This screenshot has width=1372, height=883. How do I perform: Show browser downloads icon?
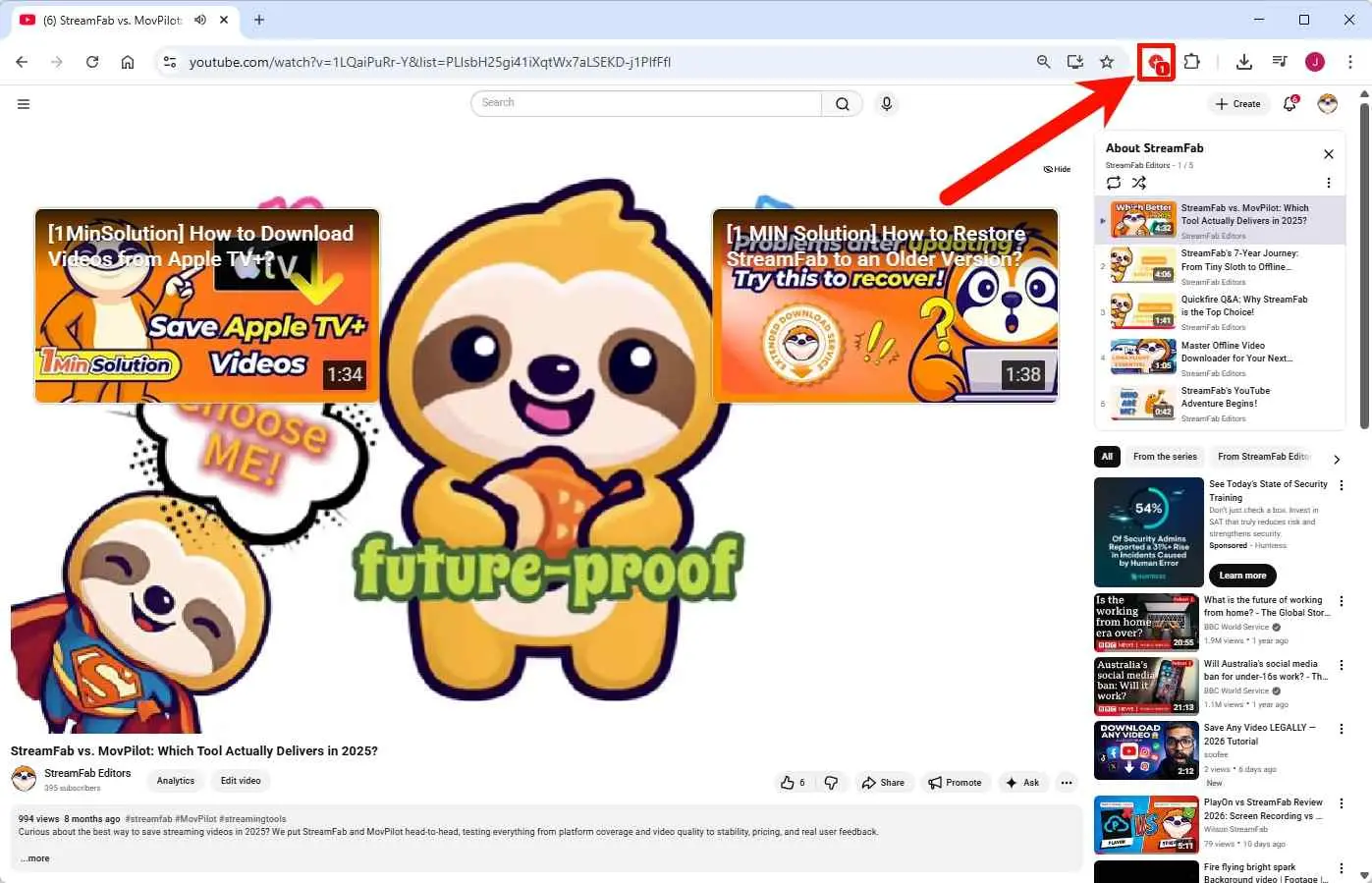pyautogui.click(x=1243, y=62)
